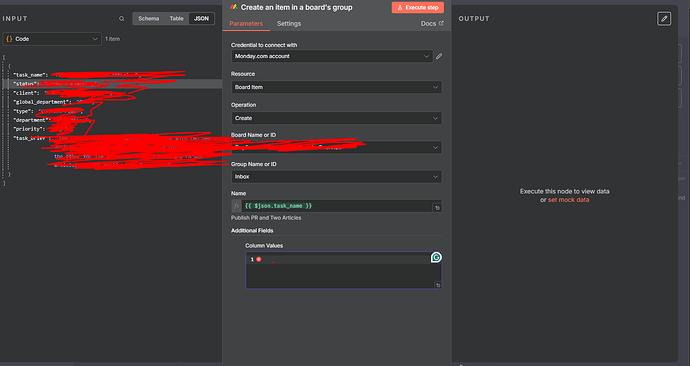Open the Group Name dropdown showing Inbox
Viewport: 690px width, 366px height.
336,176
